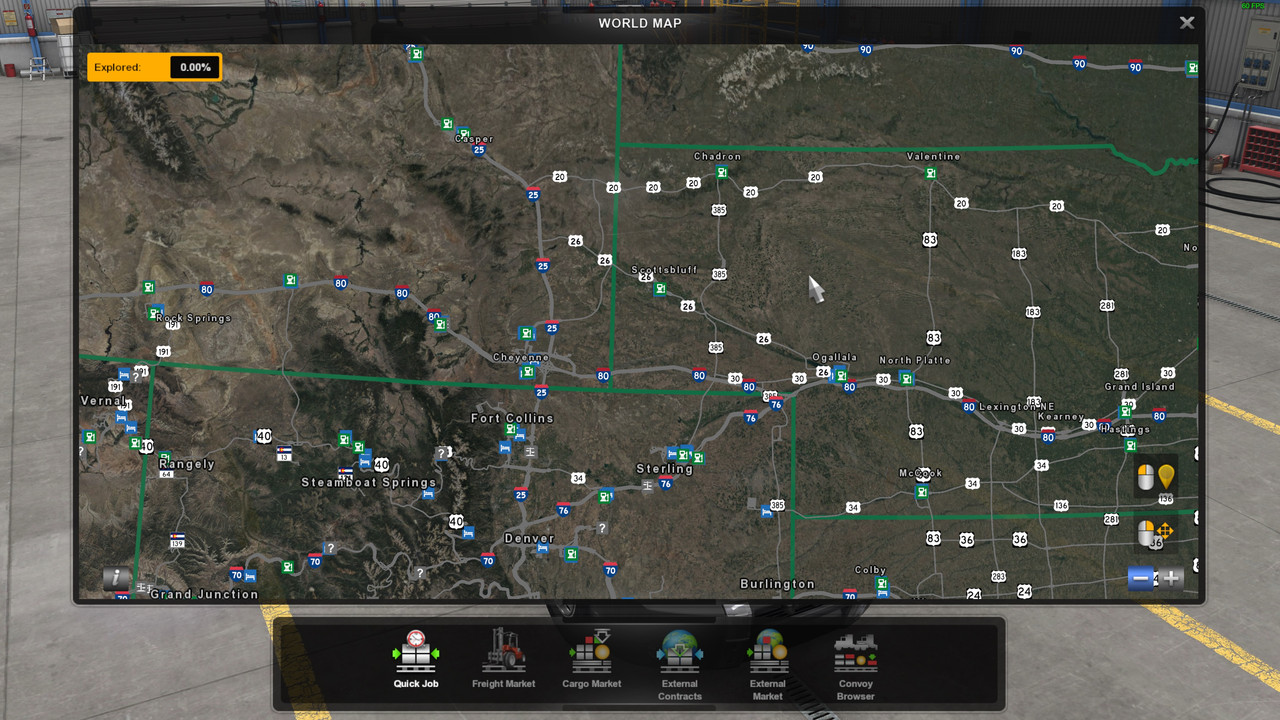Click the Grand Junction city label
This screenshot has width=1280, height=720.
[204, 594]
